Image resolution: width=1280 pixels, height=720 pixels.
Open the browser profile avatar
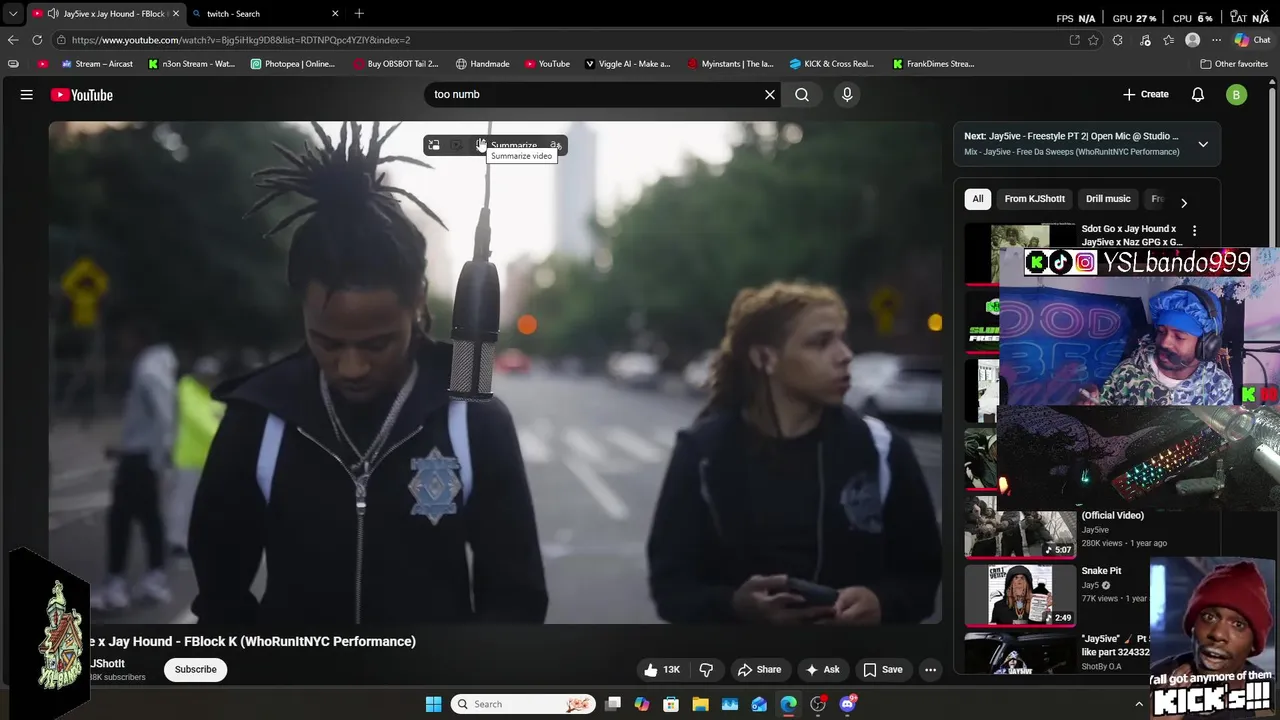[x=1192, y=40]
